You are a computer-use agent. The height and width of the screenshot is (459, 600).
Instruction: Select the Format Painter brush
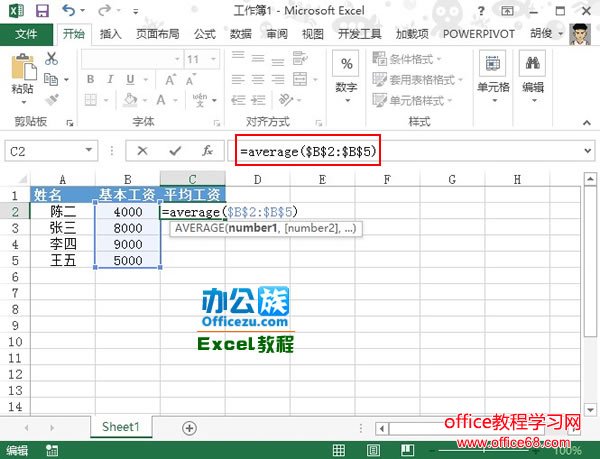(x=52, y=99)
